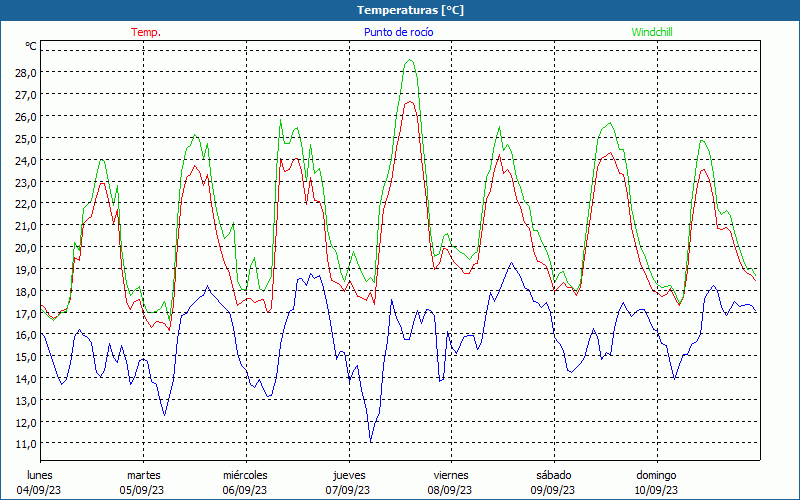Click the date 09/09/23

553,490
